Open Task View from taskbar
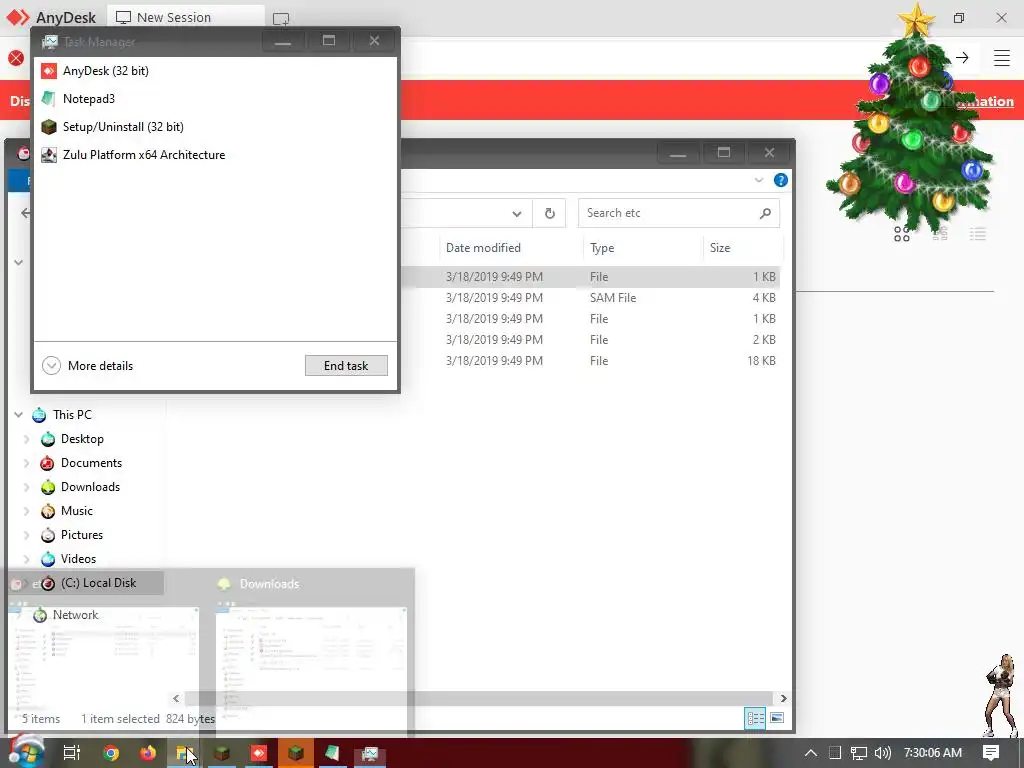This screenshot has width=1024, height=768. tap(71, 753)
